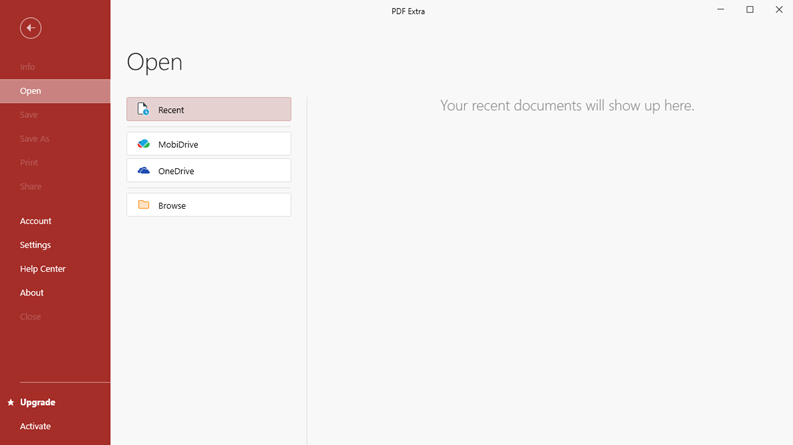The height and width of the screenshot is (445, 793).
Task: Click the OneDrive cloud icon
Action: (144, 170)
